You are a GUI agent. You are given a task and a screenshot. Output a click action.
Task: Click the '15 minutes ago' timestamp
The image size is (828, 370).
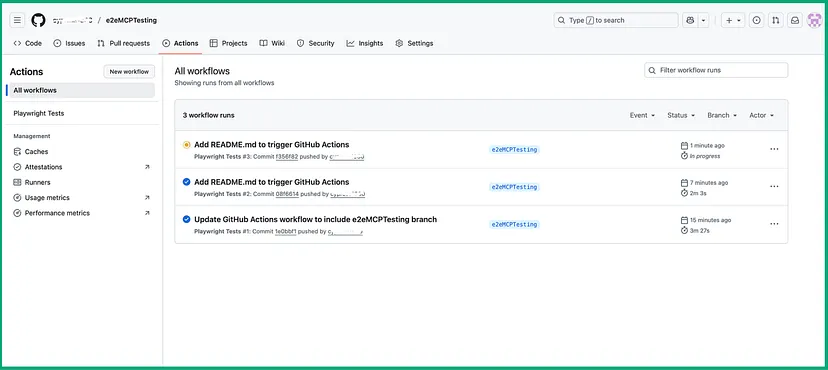coord(710,220)
